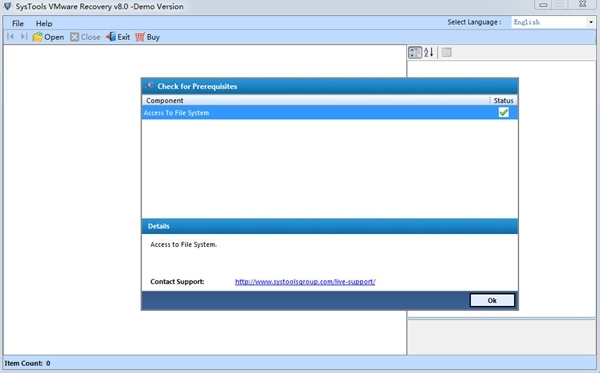
Task: Click the Categorized view icon in properties panel
Action: click(415, 52)
